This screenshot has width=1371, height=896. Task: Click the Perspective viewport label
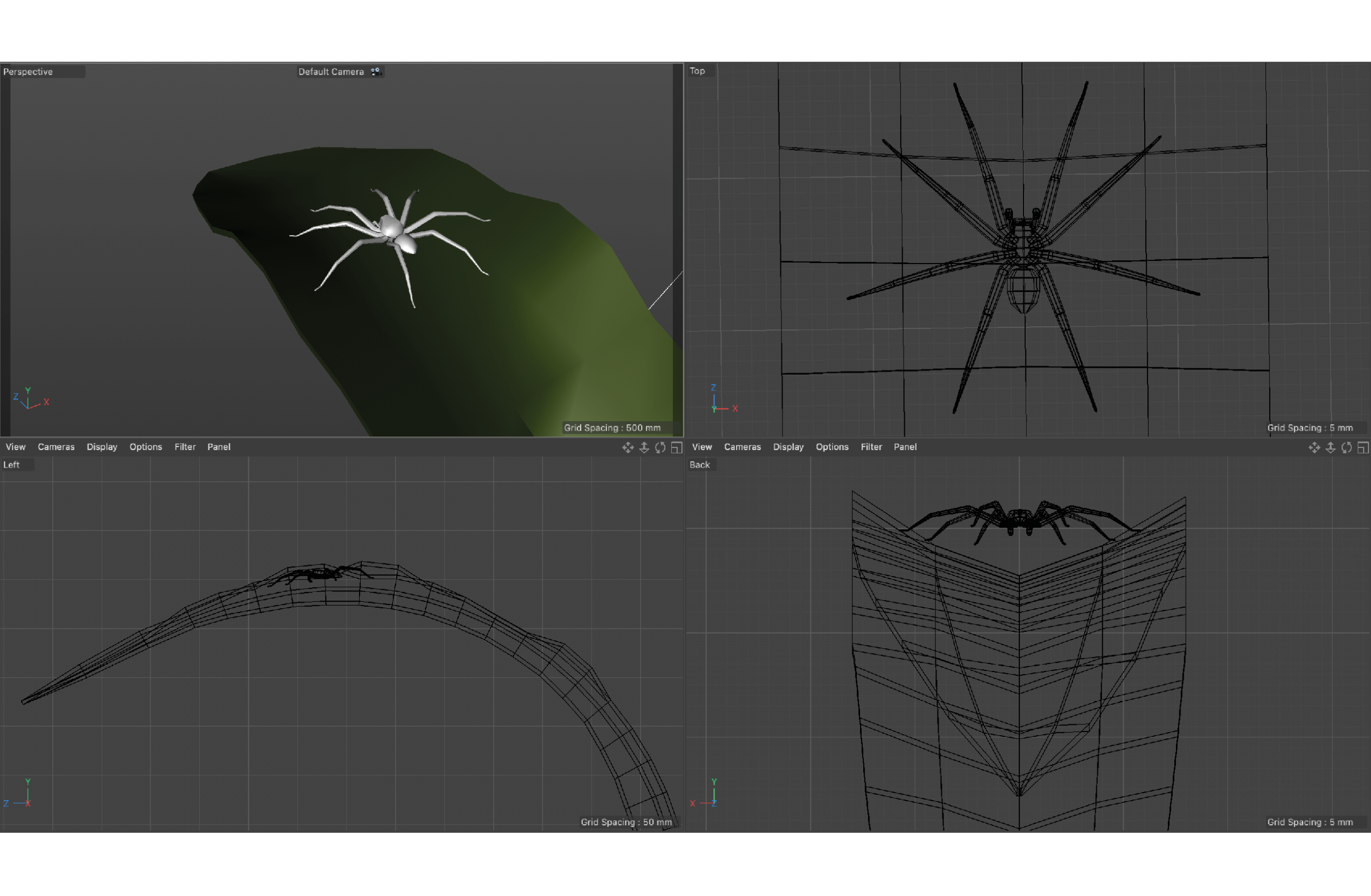(x=27, y=71)
